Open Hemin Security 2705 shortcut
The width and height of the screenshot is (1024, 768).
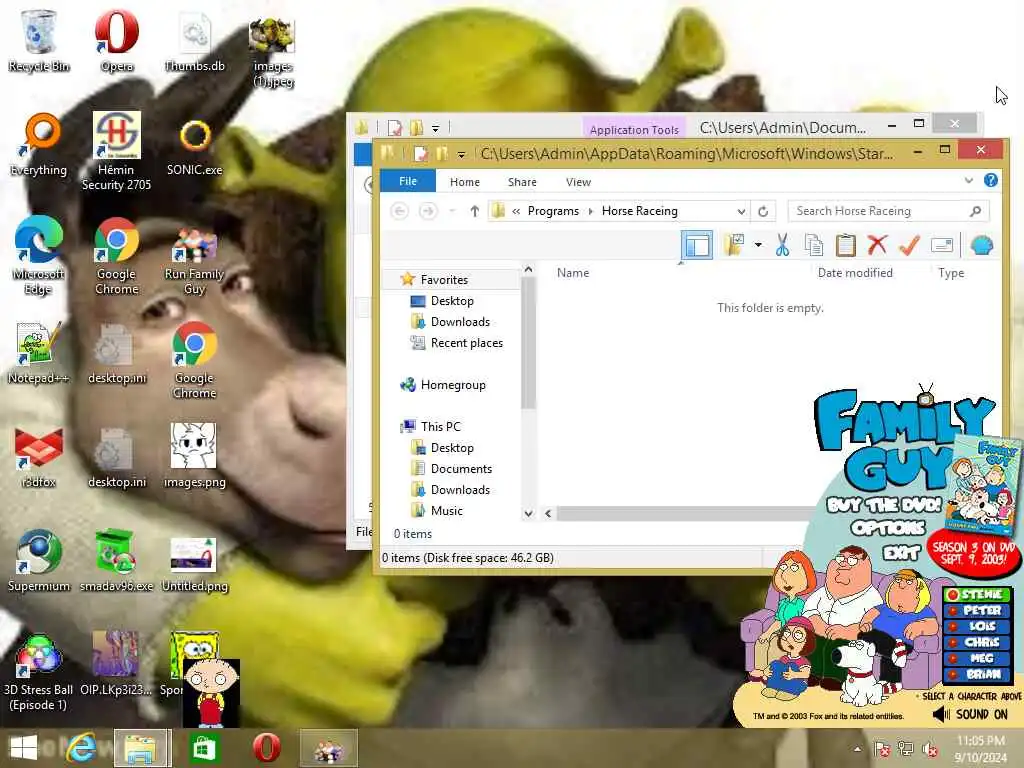(x=116, y=152)
